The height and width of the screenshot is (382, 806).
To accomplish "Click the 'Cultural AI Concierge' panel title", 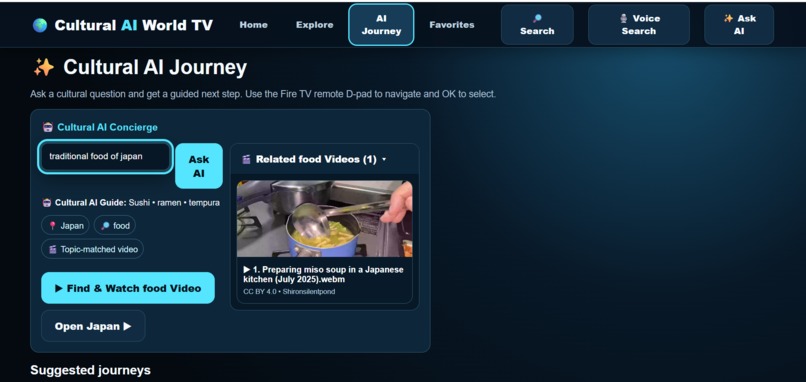I will click(107, 127).
